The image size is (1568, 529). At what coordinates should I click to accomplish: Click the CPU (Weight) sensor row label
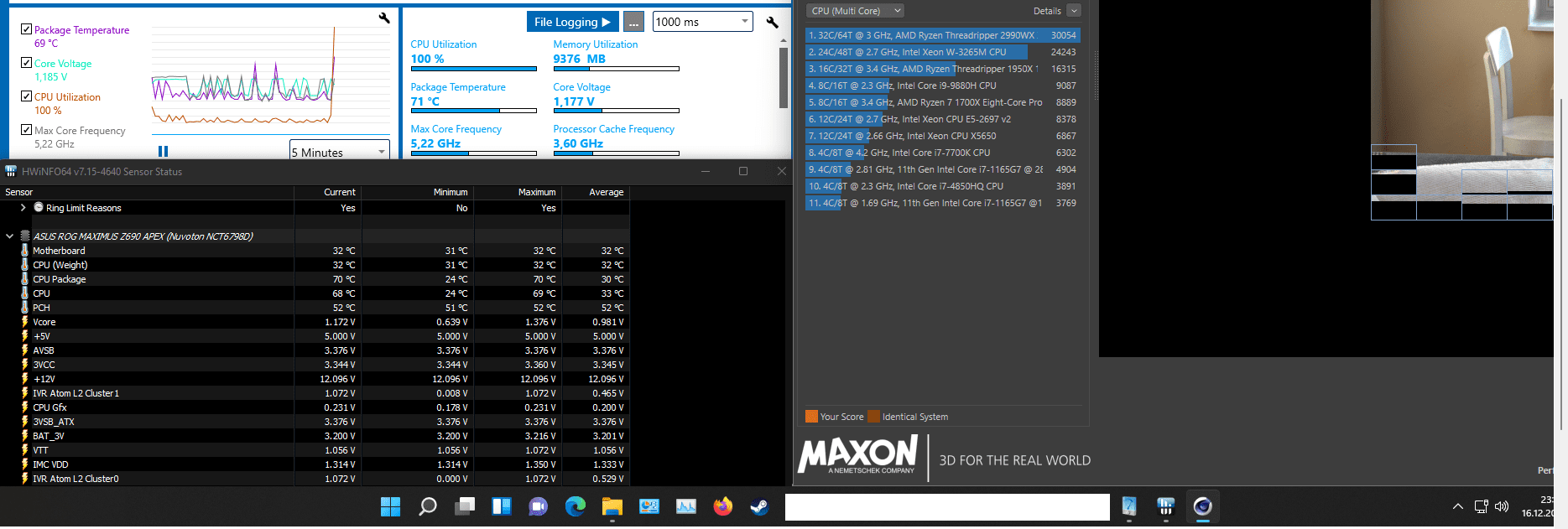coord(60,265)
